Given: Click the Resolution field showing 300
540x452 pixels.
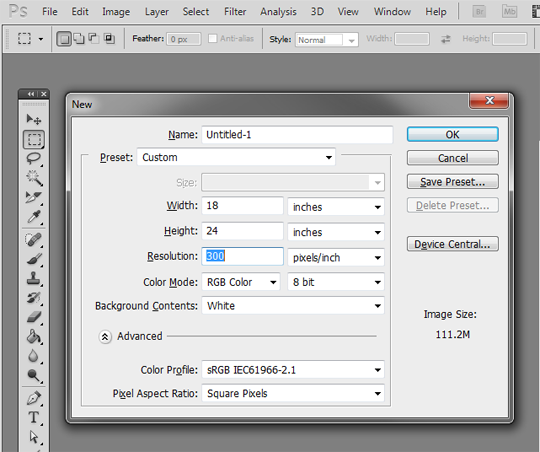Looking at the screenshot, I should click(x=242, y=256).
